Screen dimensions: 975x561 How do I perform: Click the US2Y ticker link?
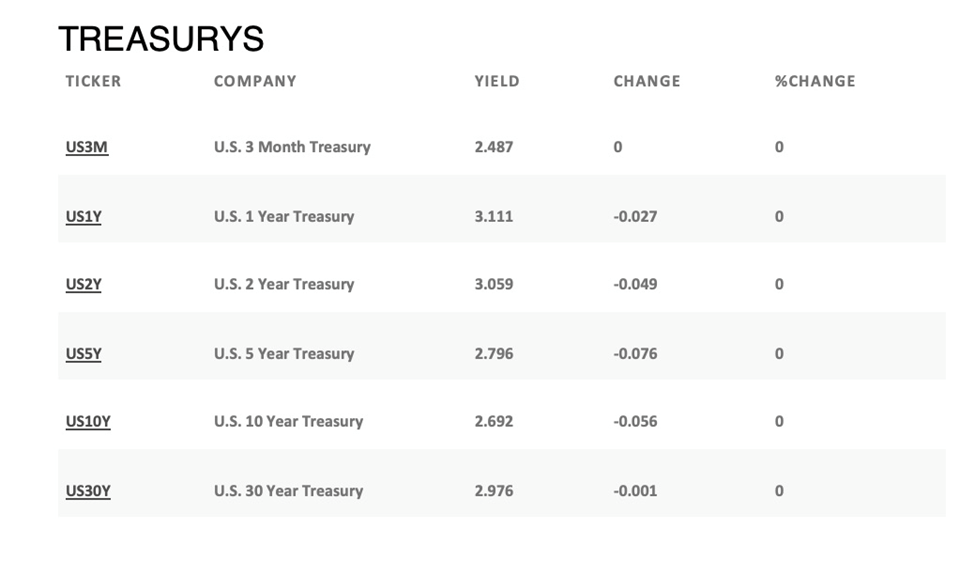(84, 284)
